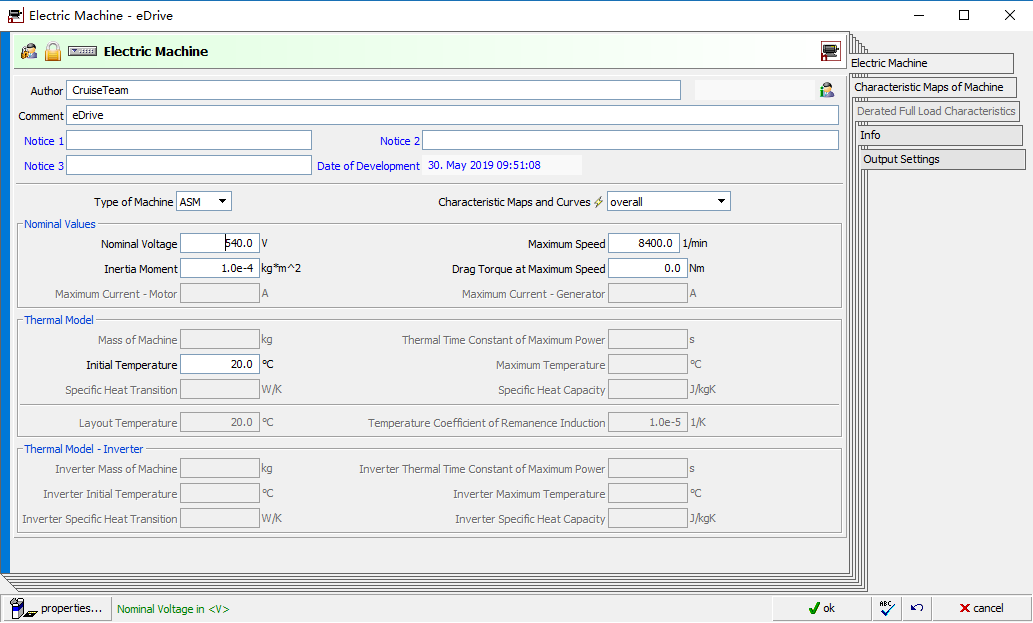Screen dimensions: 1033x623
Task: Click the padlock lock icon
Action: point(53,51)
